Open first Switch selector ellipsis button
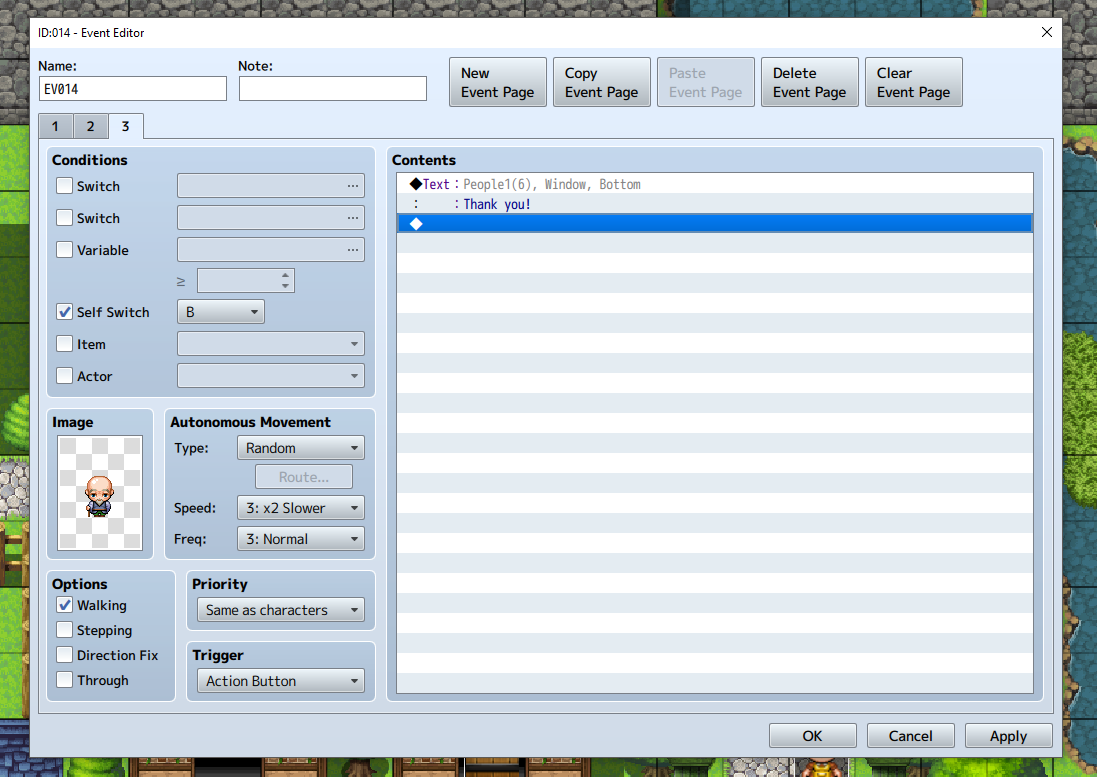Image resolution: width=1097 pixels, height=777 pixels. point(352,186)
